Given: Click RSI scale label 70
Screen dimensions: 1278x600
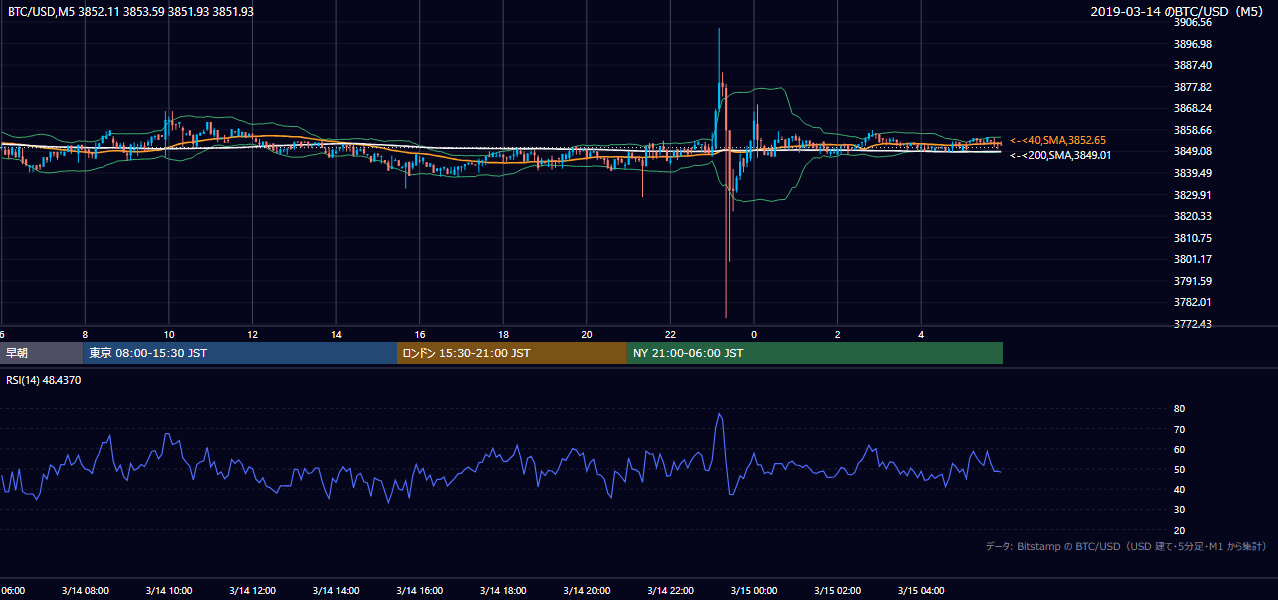Looking at the screenshot, I should click(1180, 429).
